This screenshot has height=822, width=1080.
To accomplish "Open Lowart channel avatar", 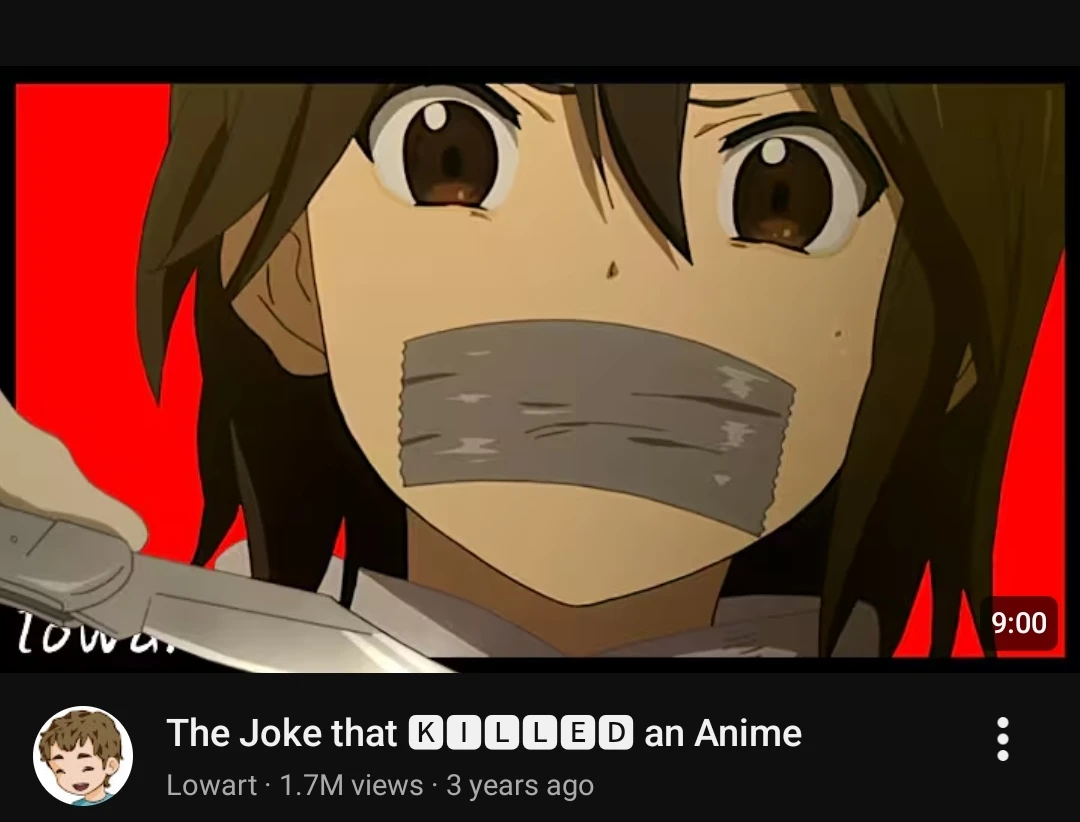I will pos(83,756).
